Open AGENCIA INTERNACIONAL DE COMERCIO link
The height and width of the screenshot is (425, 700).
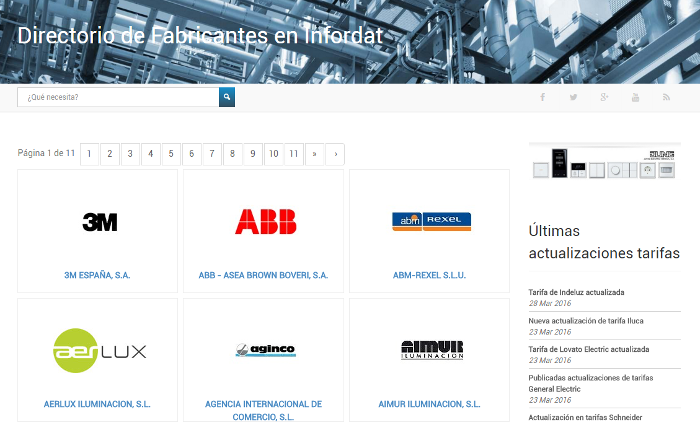tap(263, 410)
